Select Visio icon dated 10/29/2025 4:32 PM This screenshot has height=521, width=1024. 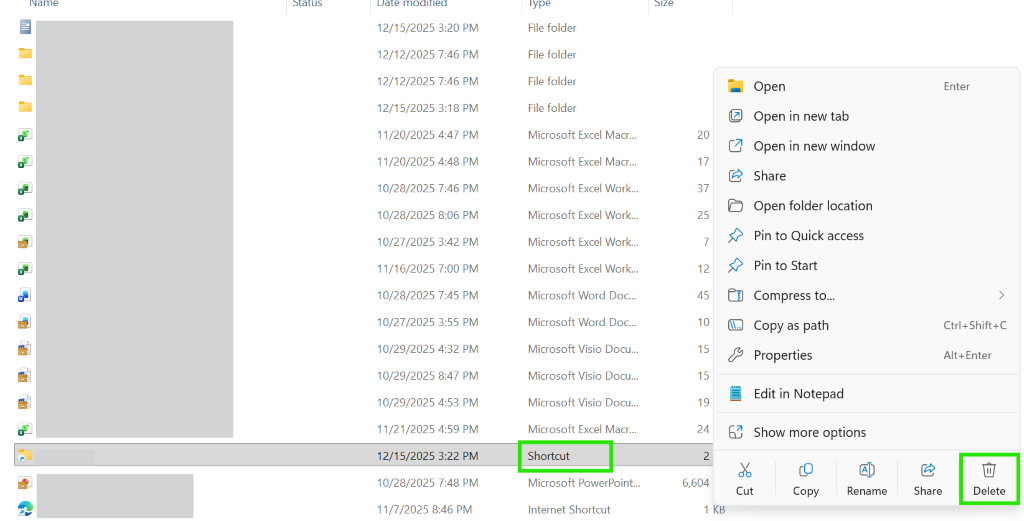[25, 349]
